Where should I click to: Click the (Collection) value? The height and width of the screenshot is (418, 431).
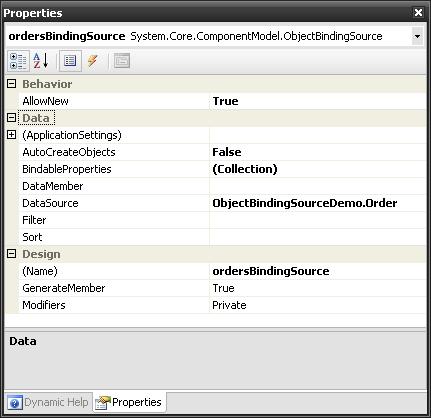click(x=245, y=169)
